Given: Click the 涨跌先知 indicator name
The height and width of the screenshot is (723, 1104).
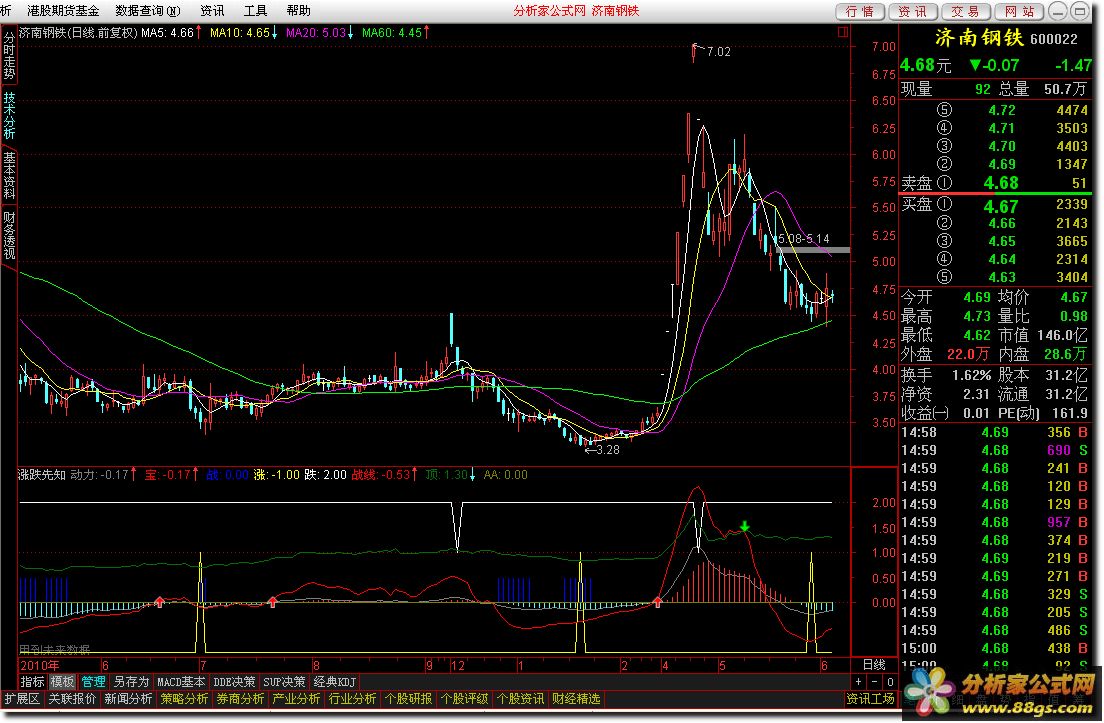Looking at the screenshot, I should pyautogui.click(x=42, y=474).
